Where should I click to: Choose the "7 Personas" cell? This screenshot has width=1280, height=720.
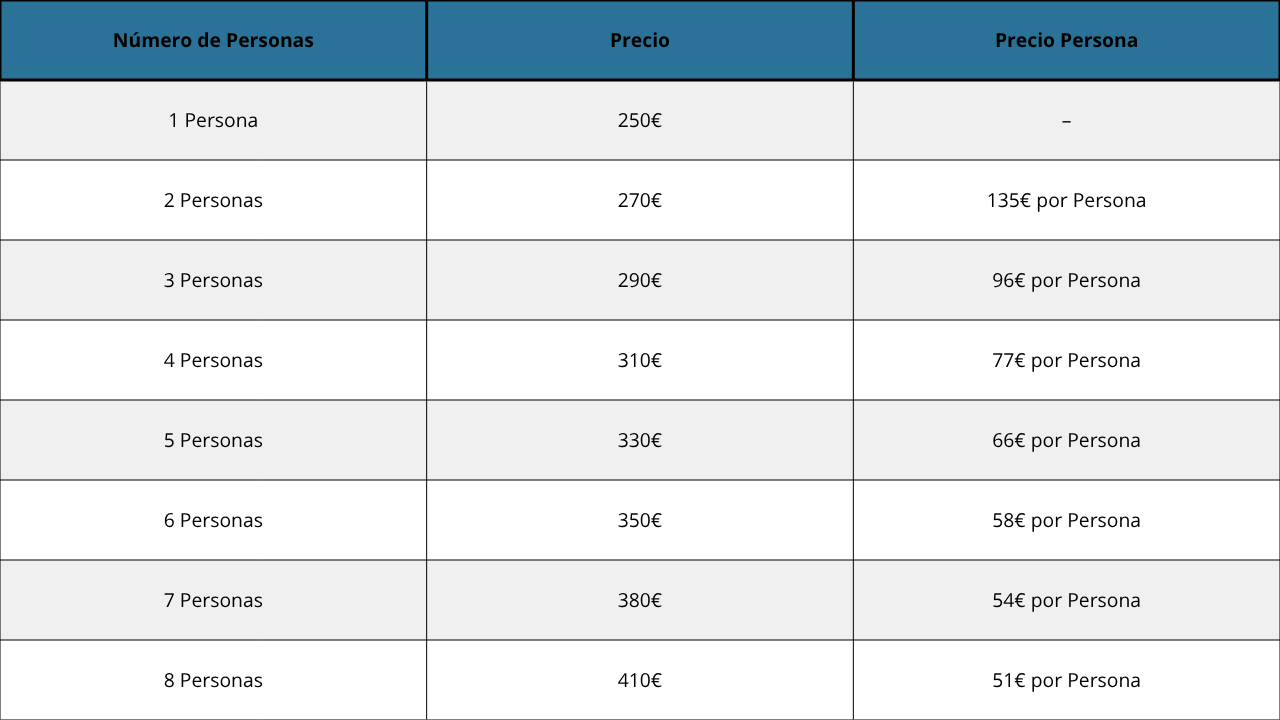tap(213, 601)
